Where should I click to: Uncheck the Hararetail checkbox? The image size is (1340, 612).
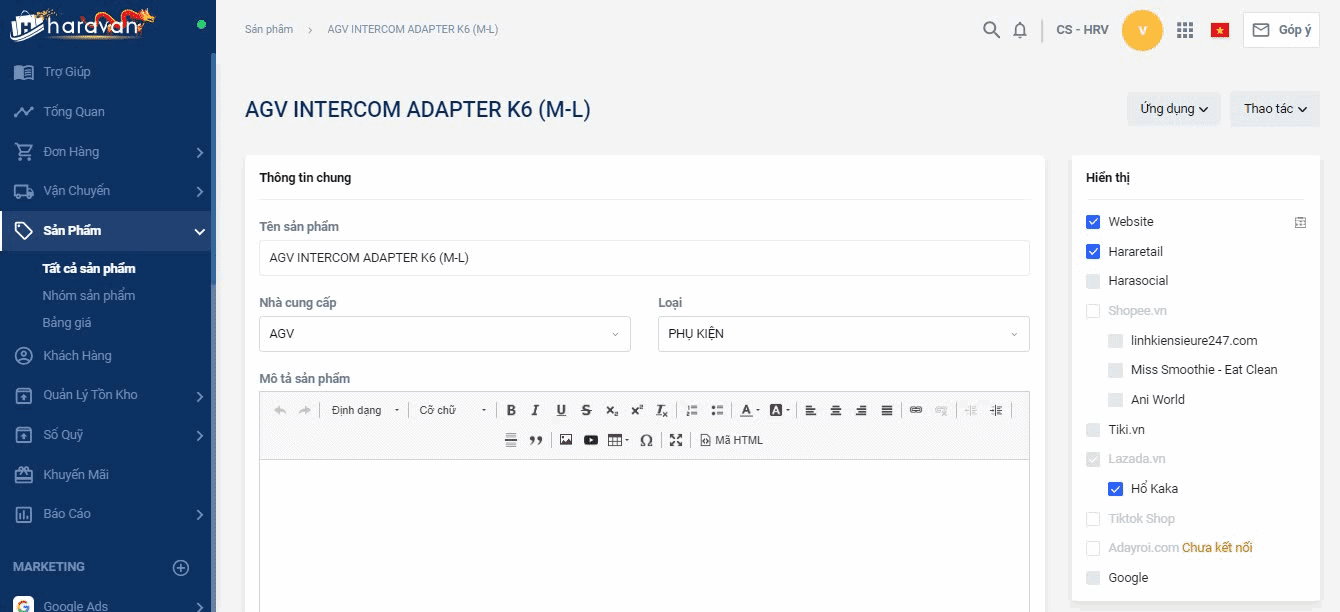(x=1093, y=252)
